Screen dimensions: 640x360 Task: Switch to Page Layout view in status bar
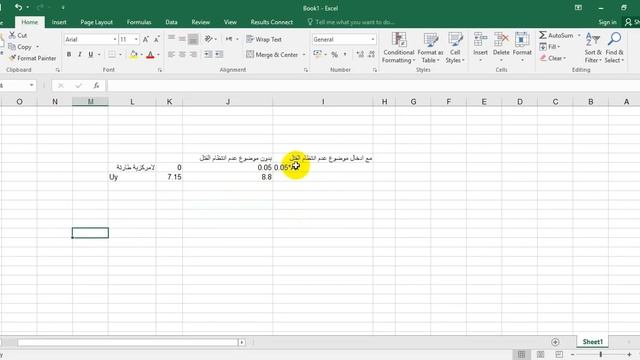pos(540,354)
